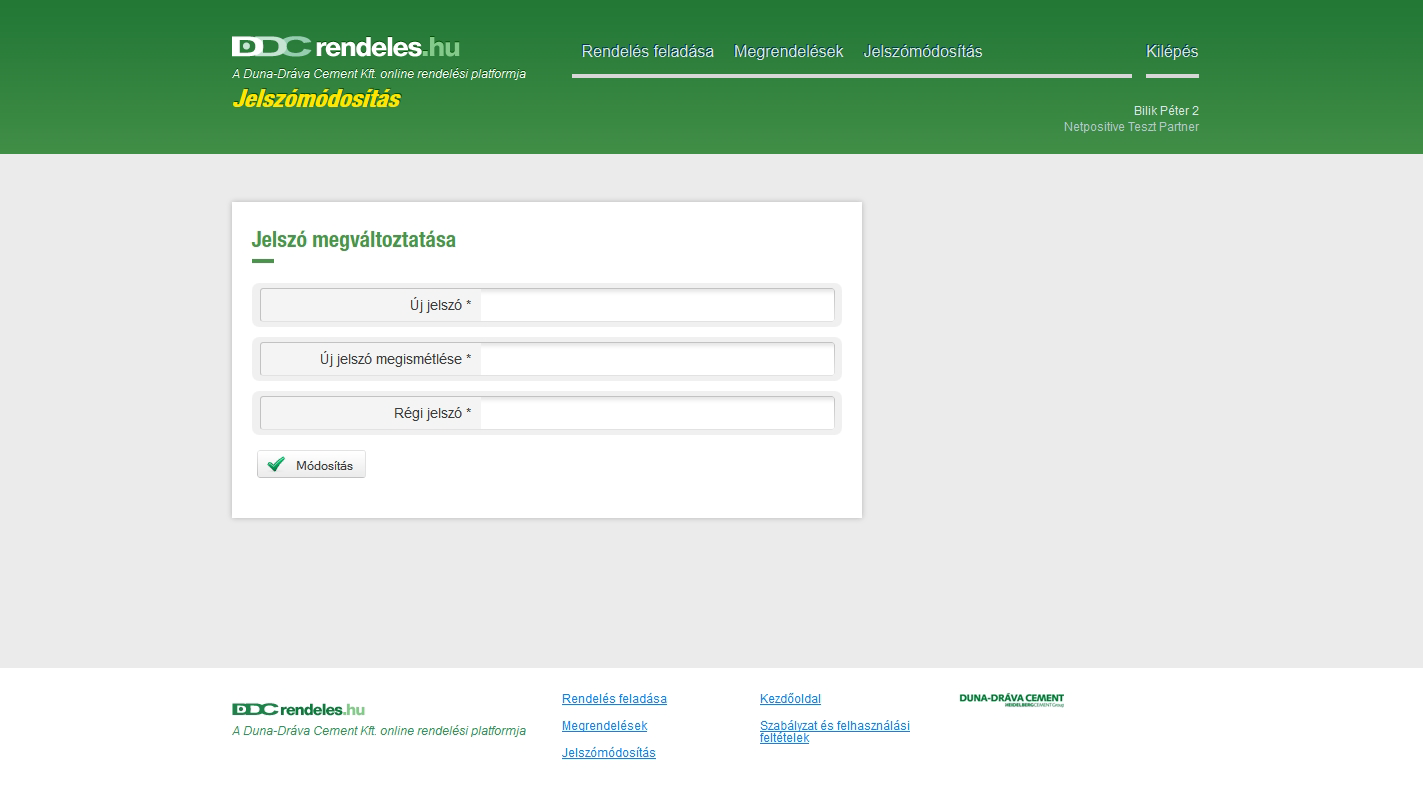Click the DDC rendeles.hu header logo
Image resolution: width=1423 pixels, height=799 pixels.
coord(346,47)
